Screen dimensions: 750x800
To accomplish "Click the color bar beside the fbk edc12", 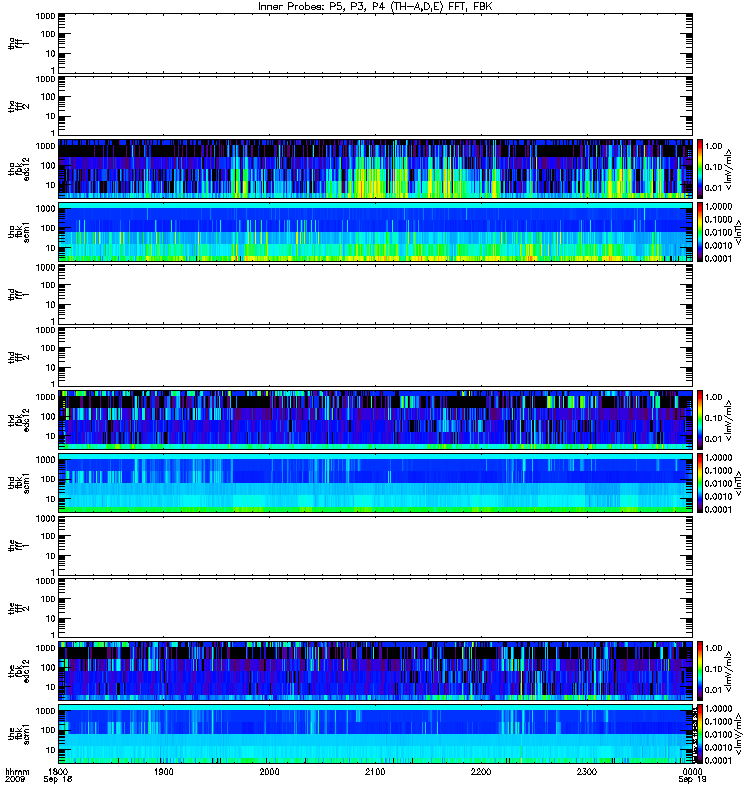I will 700,671.
